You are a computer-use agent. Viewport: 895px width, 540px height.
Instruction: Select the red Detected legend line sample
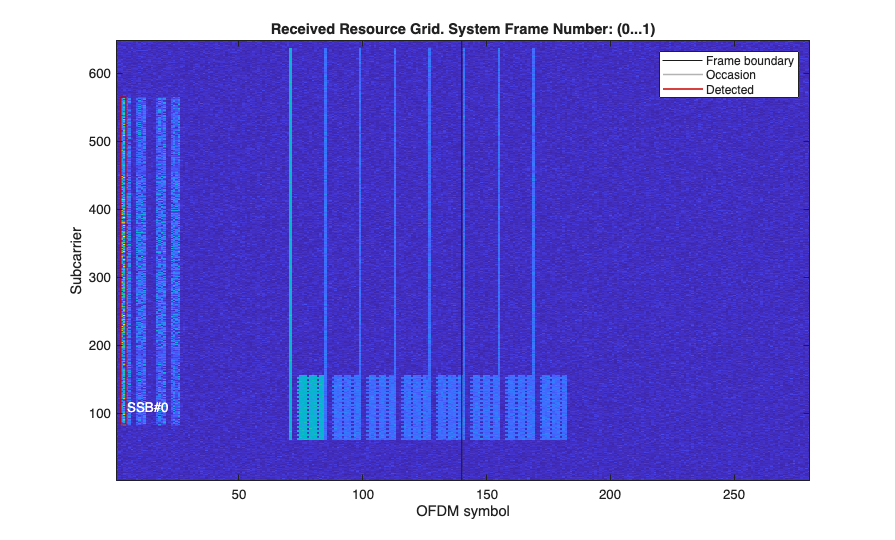(x=683, y=90)
